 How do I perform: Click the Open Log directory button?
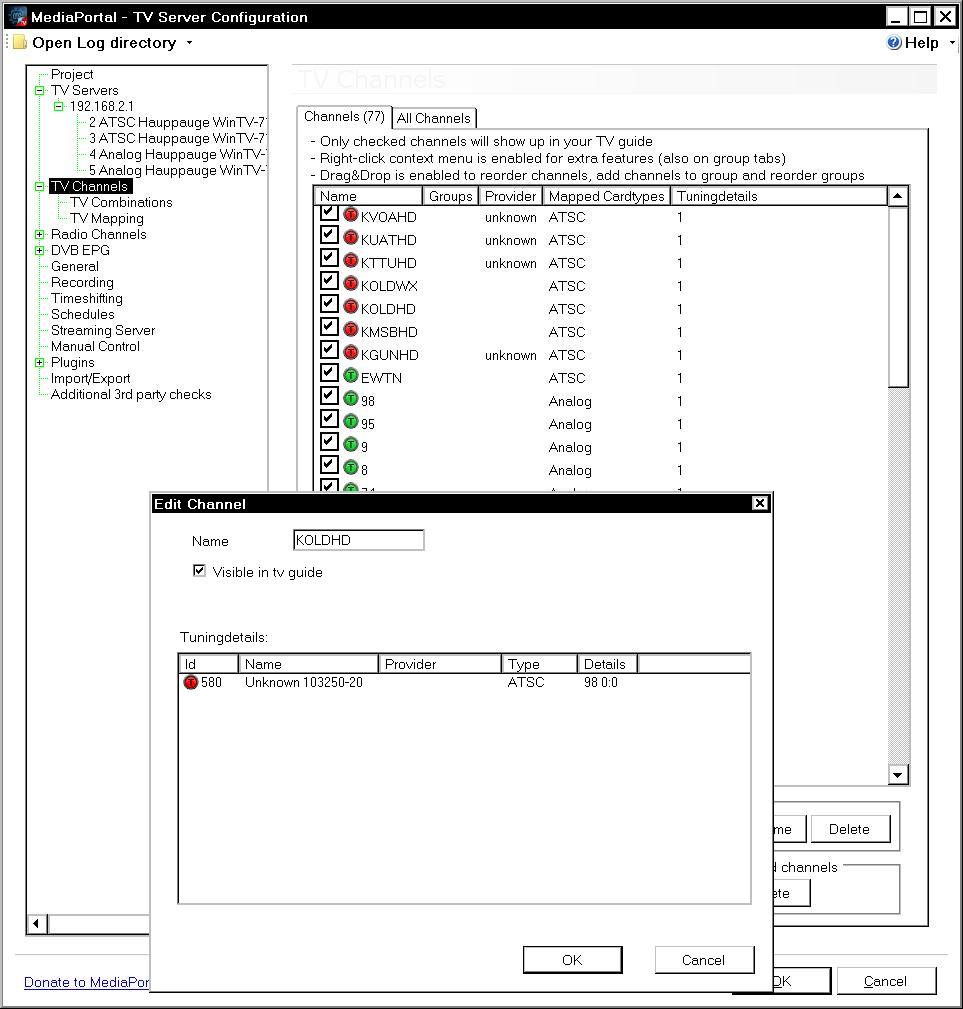[x=104, y=43]
